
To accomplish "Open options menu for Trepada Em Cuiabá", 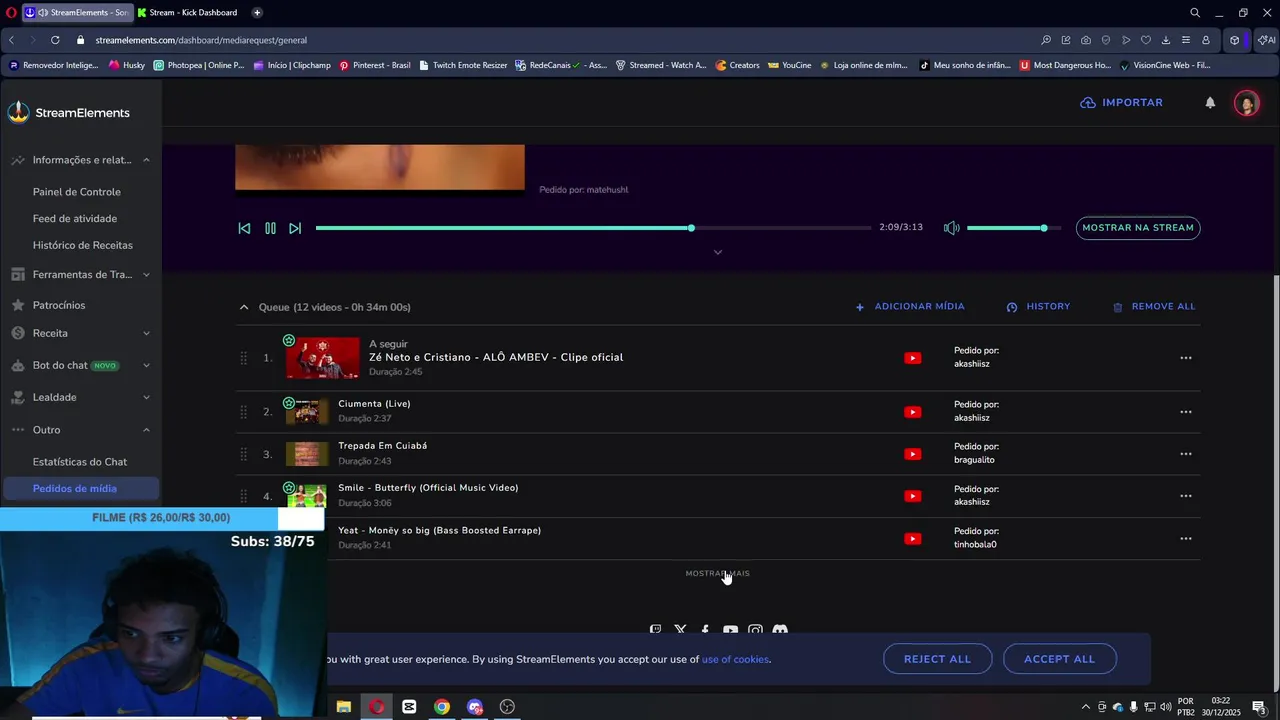I will pyautogui.click(x=1185, y=454).
